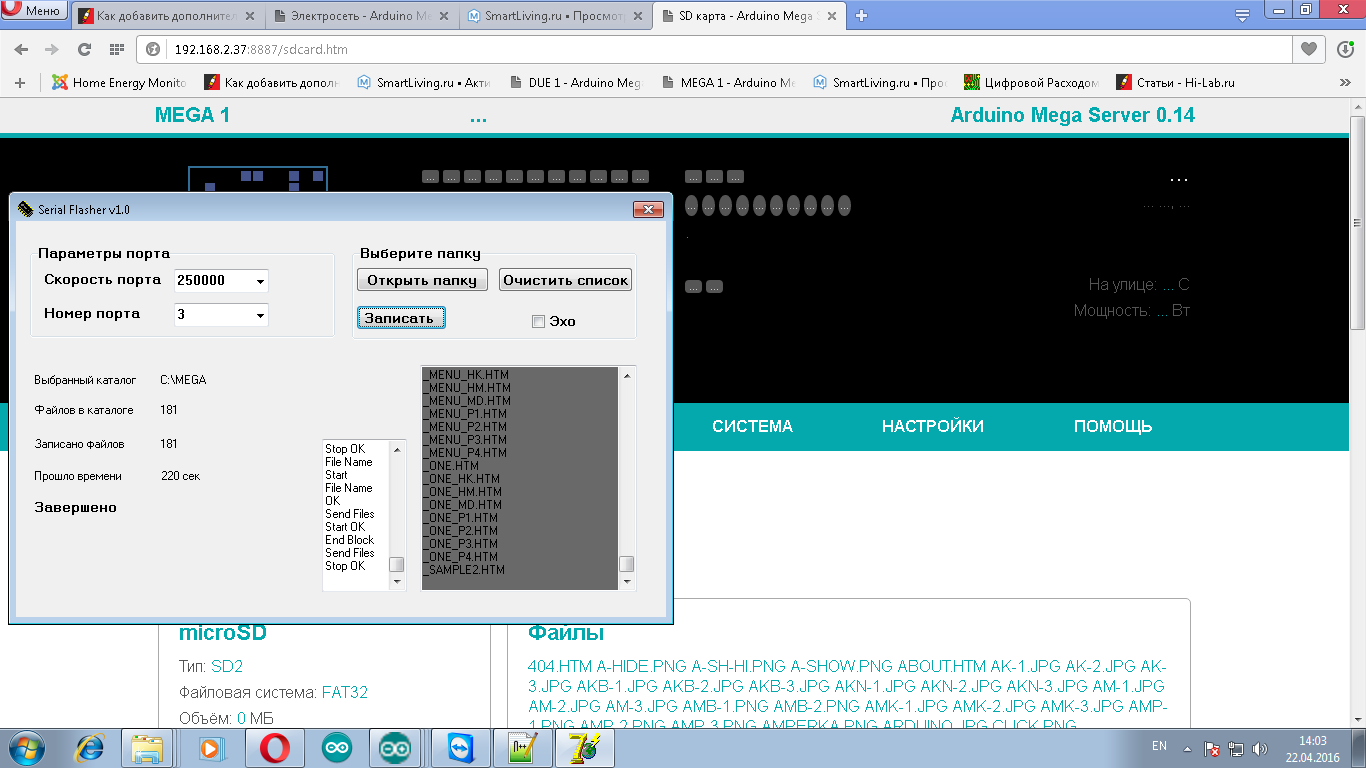Image resolution: width=1366 pixels, height=768 pixels.
Task: Click the 220 сек elapsed time value
Action: click(180, 476)
